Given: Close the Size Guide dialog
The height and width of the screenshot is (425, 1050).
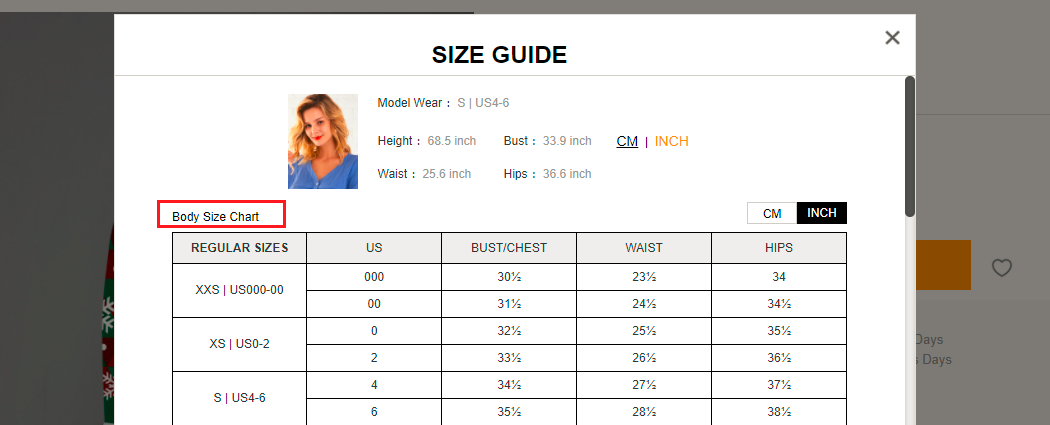Looking at the screenshot, I should click(x=892, y=38).
